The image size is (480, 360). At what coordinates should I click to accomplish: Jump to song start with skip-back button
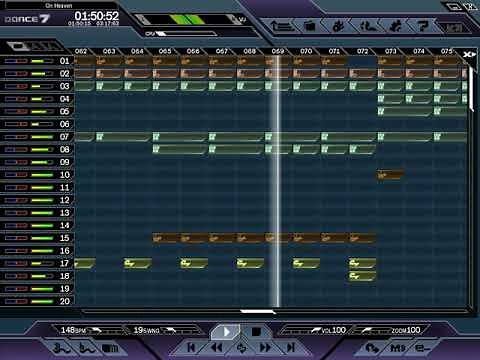pyautogui.click(x=191, y=348)
